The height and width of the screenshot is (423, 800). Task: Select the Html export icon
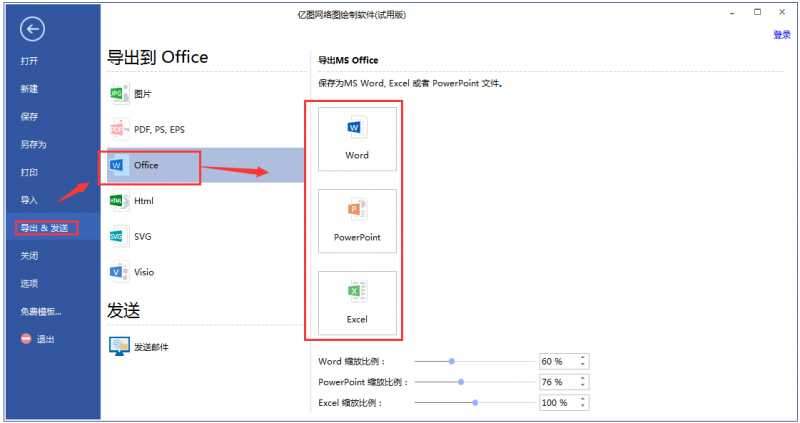119,201
